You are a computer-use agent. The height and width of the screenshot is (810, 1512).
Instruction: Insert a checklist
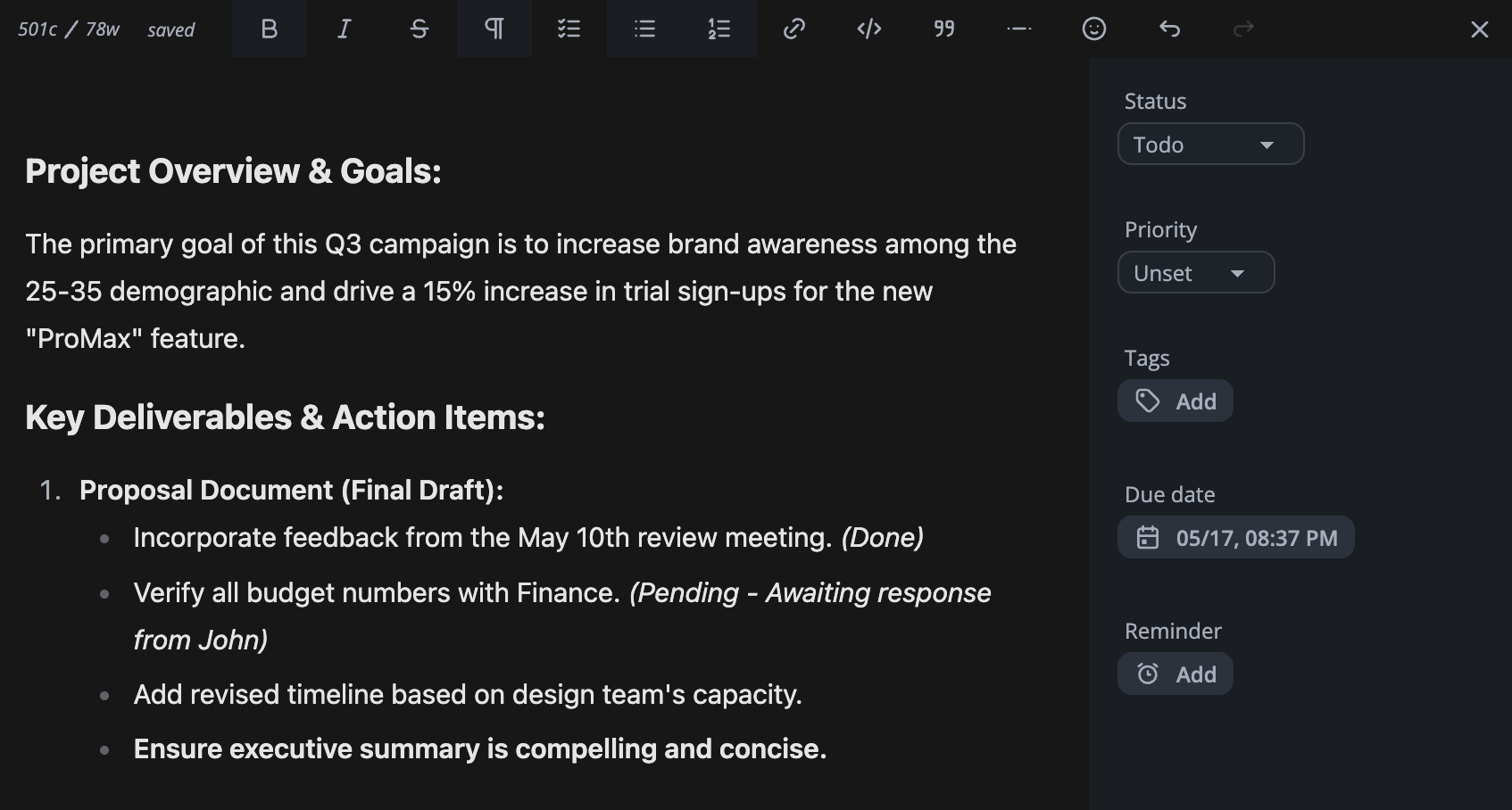click(569, 29)
